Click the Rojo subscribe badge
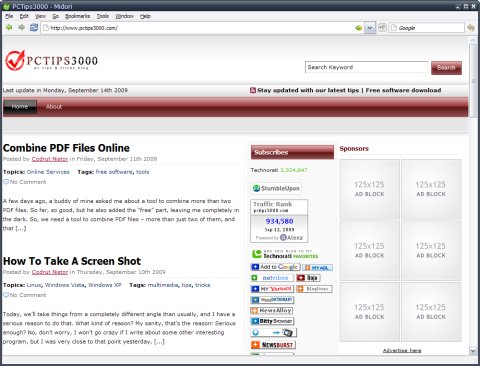Image resolution: width=480 pixels, height=366 pixels. click(x=308, y=278)
